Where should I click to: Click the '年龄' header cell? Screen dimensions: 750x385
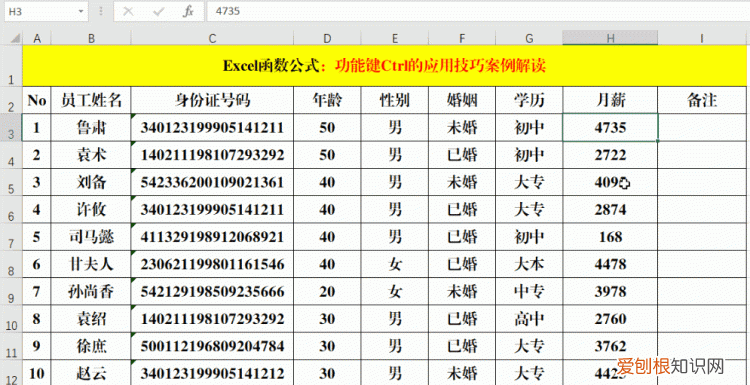click(x=327, y=100)
